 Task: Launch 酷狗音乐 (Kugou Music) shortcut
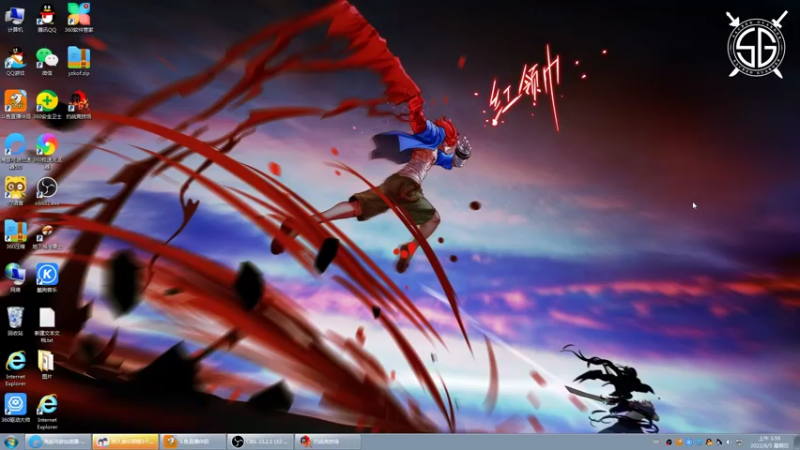tap(47, 278)
